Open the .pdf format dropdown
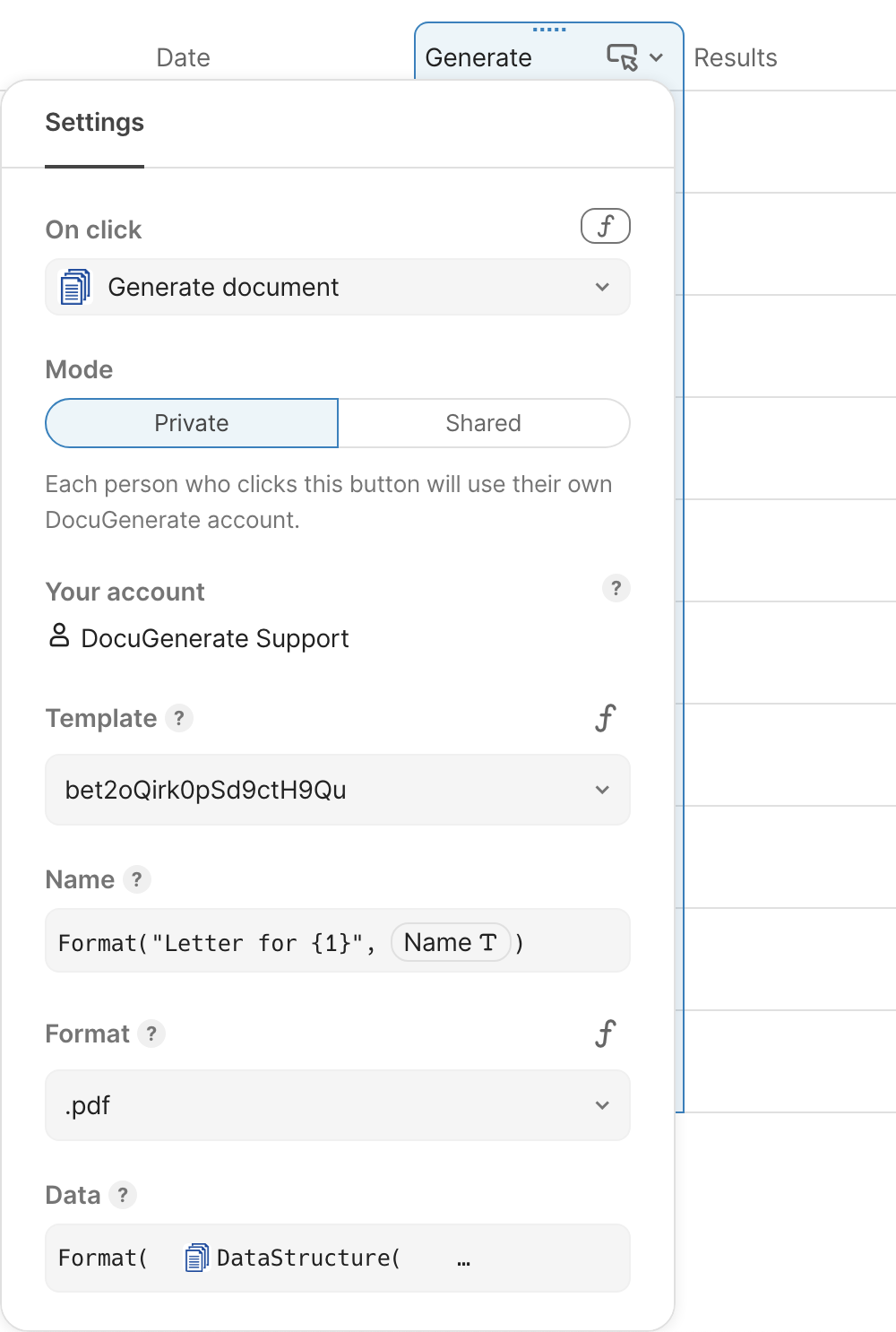The width and height of the screenshot is (896, 1332). pos(601,1105)
